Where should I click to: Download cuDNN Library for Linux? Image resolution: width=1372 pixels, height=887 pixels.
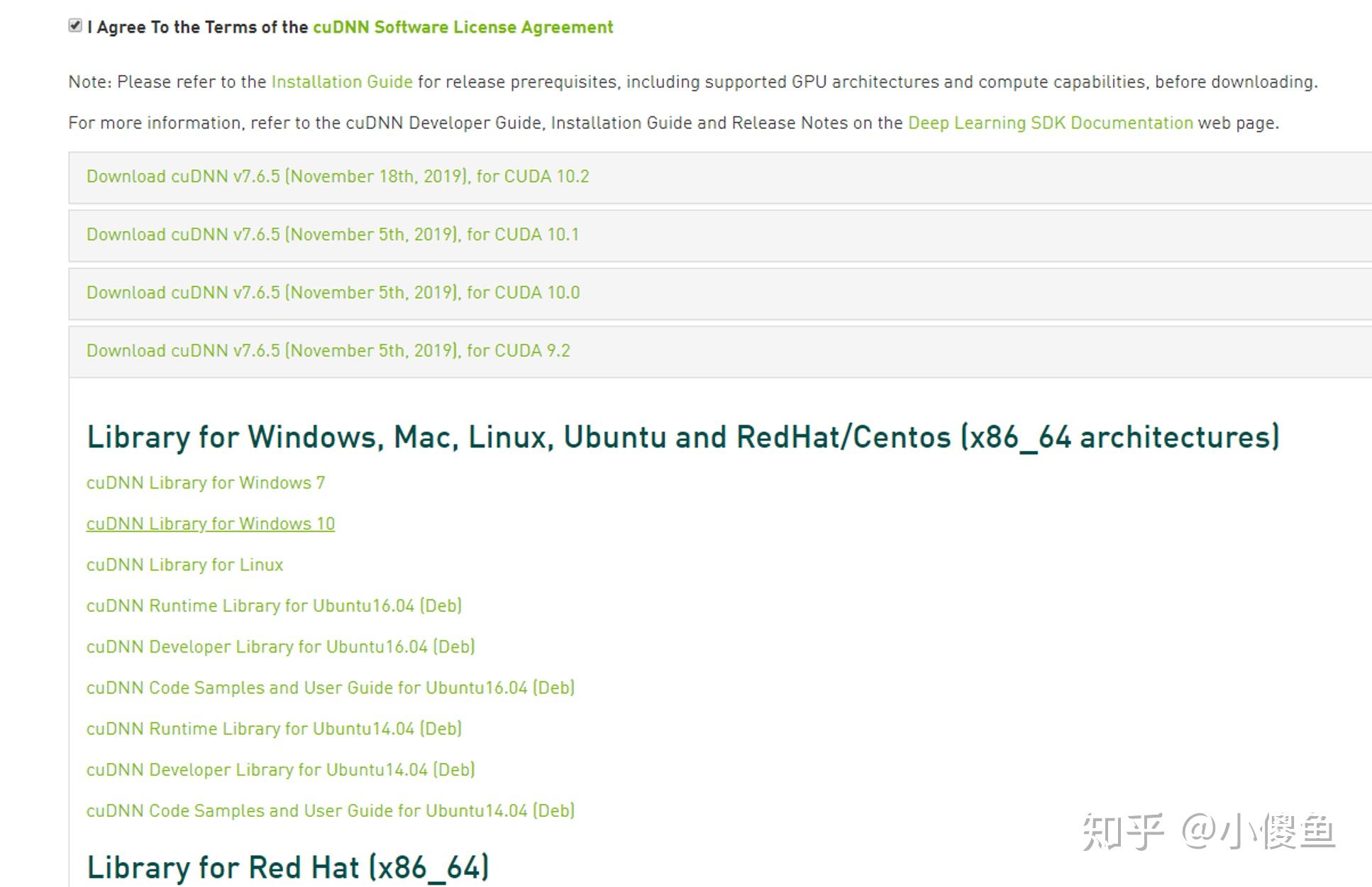184,565
